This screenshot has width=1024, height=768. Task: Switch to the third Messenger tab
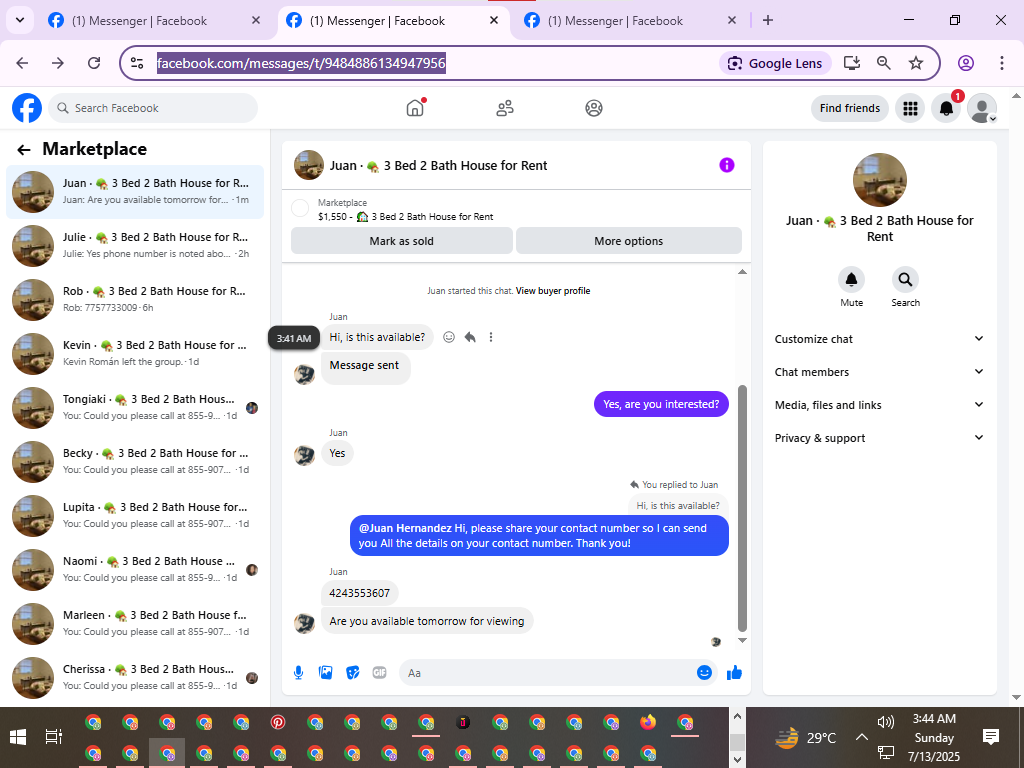631,21
